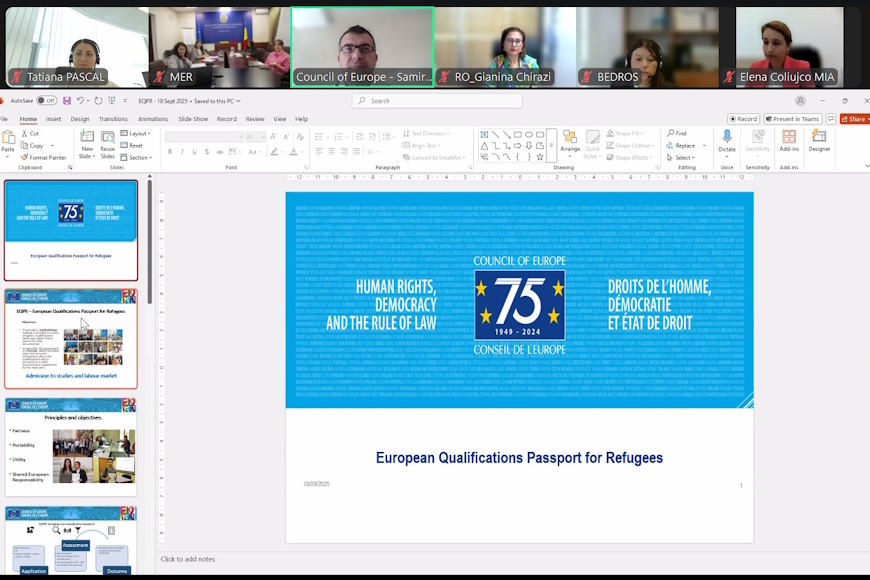
Task: Click the slide panel vertical scrollbar
Action: coord(149,241)
